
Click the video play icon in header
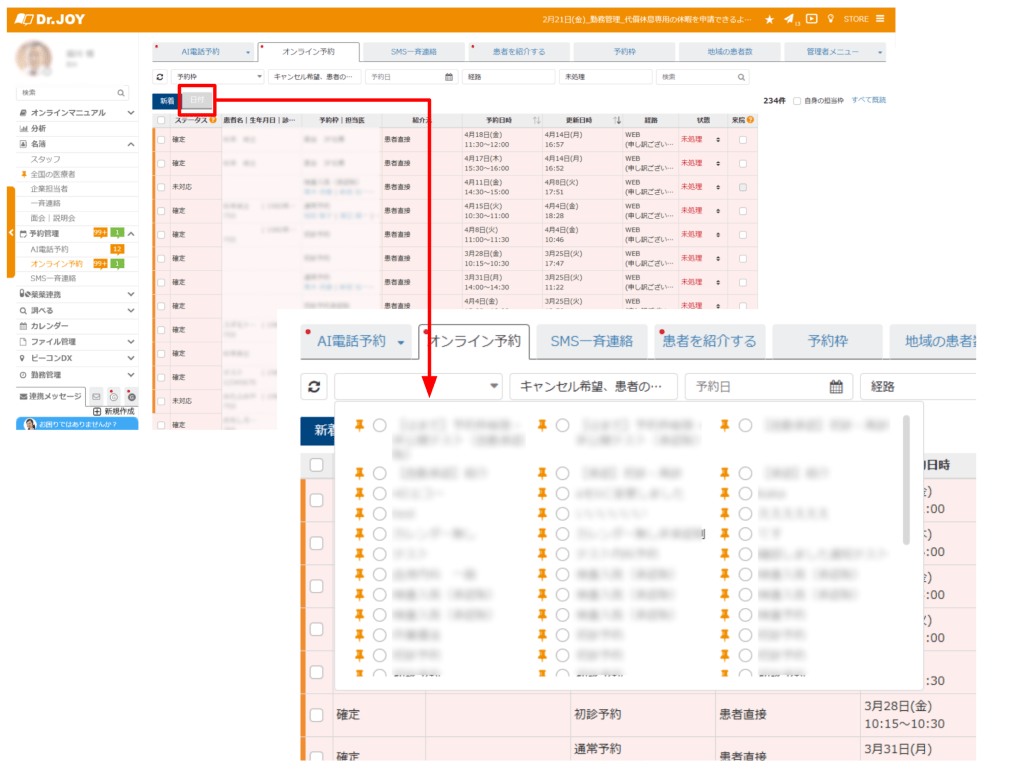(811, 19)
